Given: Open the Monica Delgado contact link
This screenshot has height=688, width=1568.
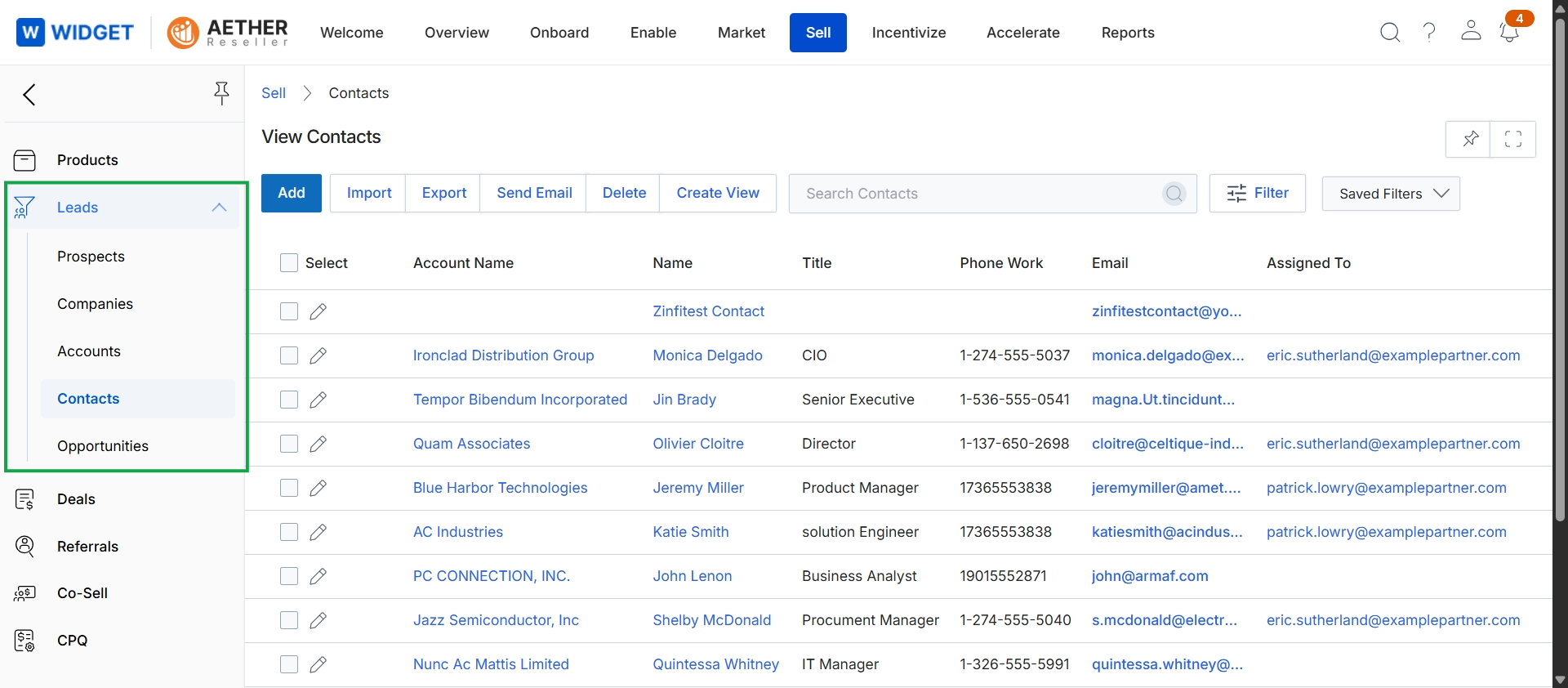Looking at the screenshot, I should click(707, 355).
